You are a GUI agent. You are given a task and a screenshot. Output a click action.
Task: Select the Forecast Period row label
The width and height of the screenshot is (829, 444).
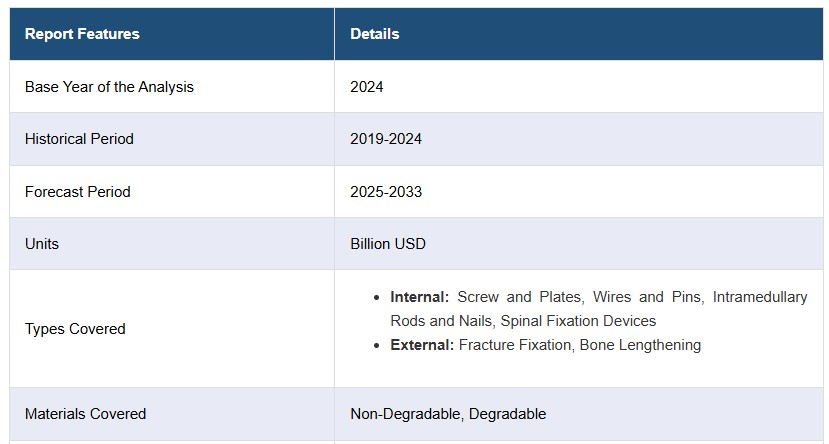(78, 191)
